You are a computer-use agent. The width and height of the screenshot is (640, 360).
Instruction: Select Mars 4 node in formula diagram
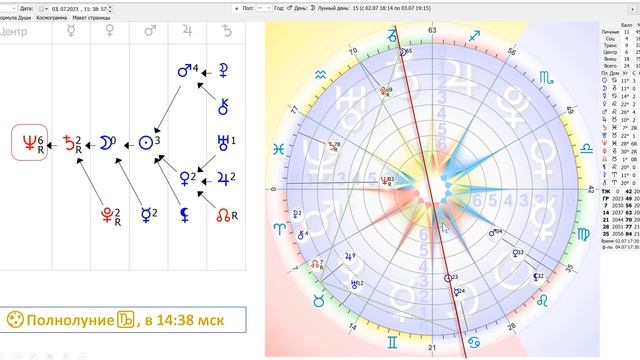point(187,70)
